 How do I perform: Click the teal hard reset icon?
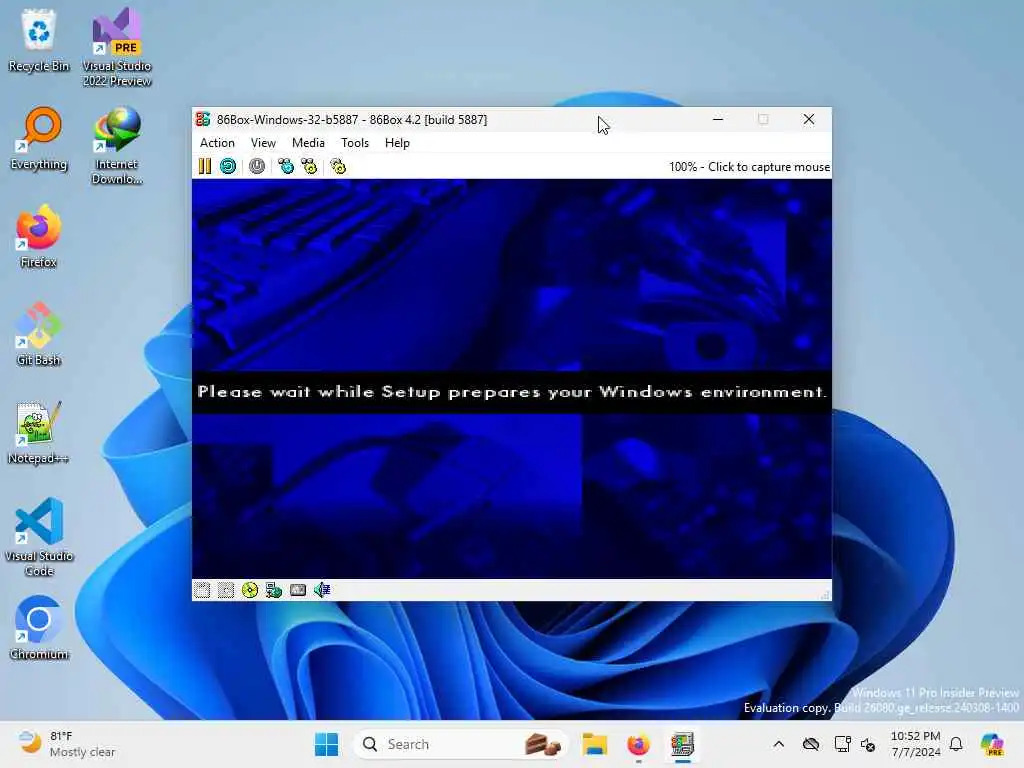tap(228, 167)
